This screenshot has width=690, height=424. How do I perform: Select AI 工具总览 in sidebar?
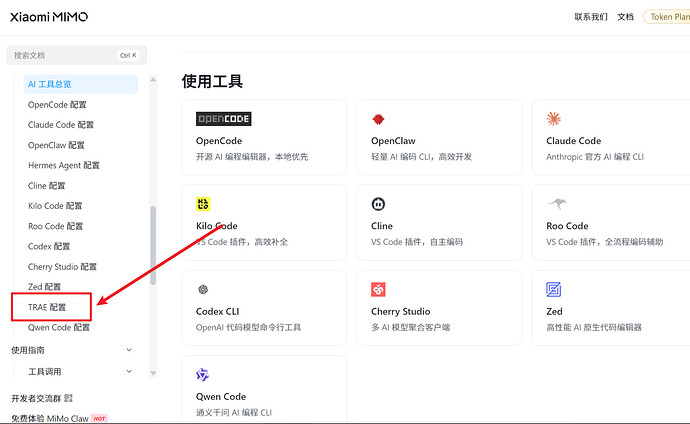[81, 84]
